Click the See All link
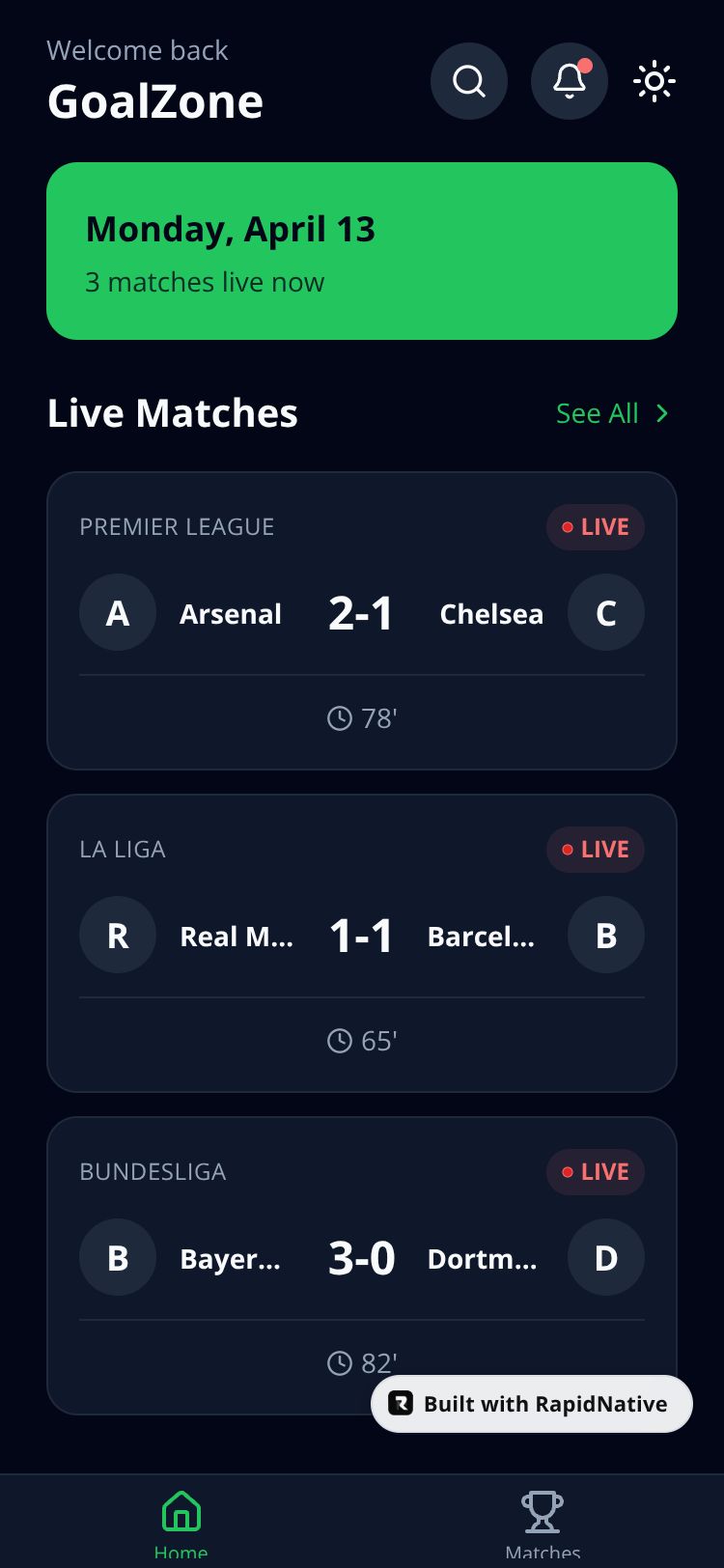Image resolution: width=724 pixels, height=1568 pixels. tap(598, 413)
